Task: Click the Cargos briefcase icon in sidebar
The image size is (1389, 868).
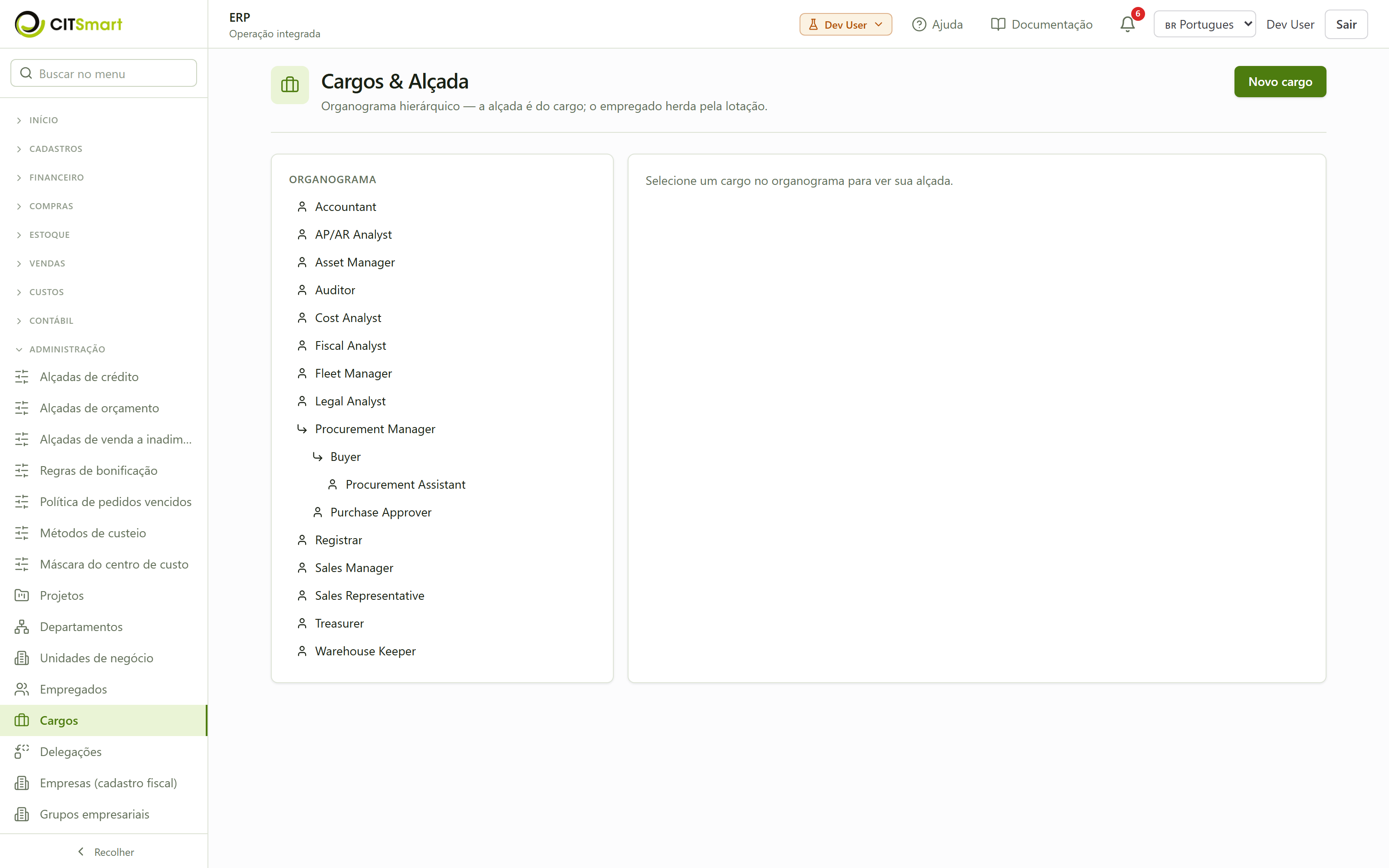Action: 22,720
